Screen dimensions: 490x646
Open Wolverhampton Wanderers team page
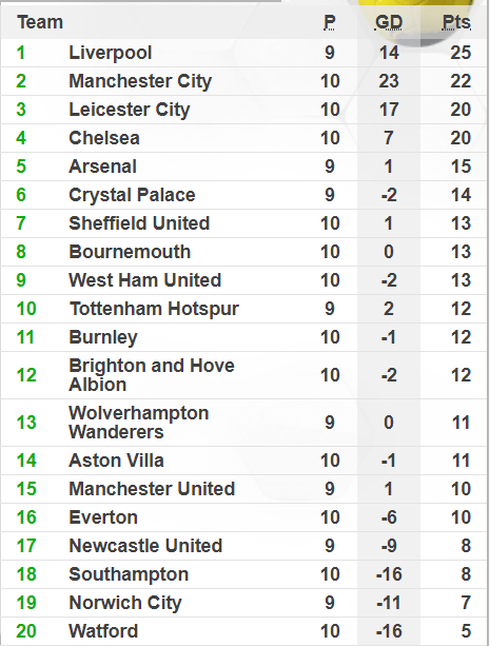pyautogui.click(x=139, y=422)
